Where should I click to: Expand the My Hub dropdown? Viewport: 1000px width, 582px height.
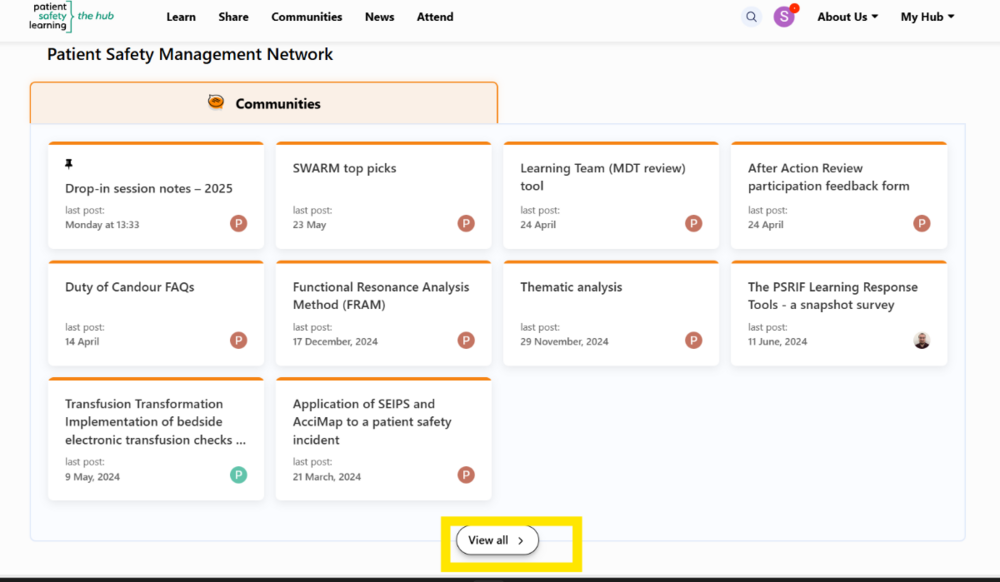point(927,17)
